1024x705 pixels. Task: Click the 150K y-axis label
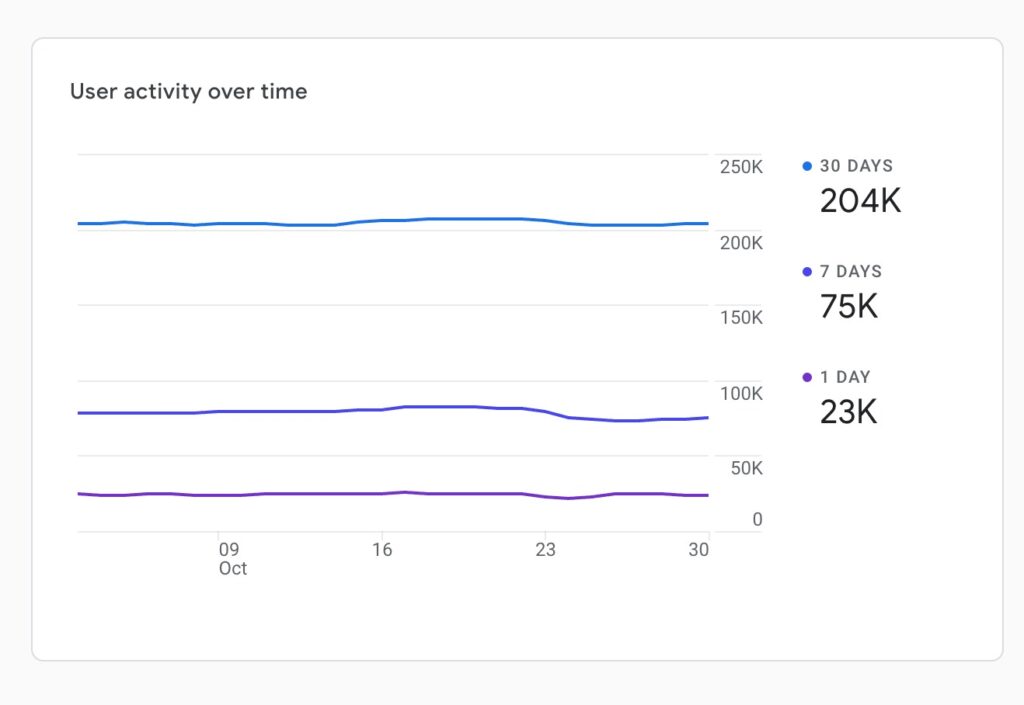pos(741,317)
